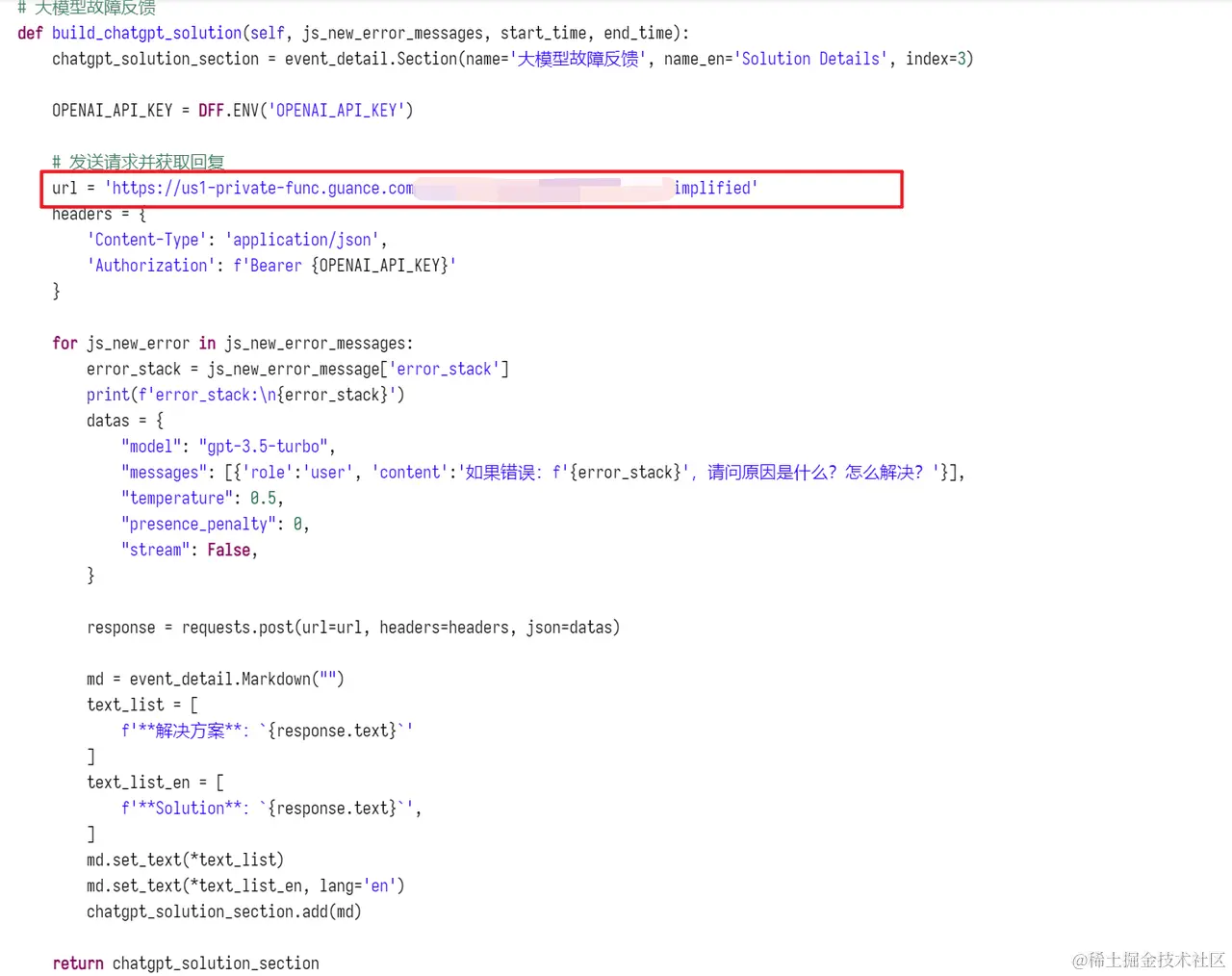
Task: Click the response = requests.post line
Action: click(x=353, y=628)
